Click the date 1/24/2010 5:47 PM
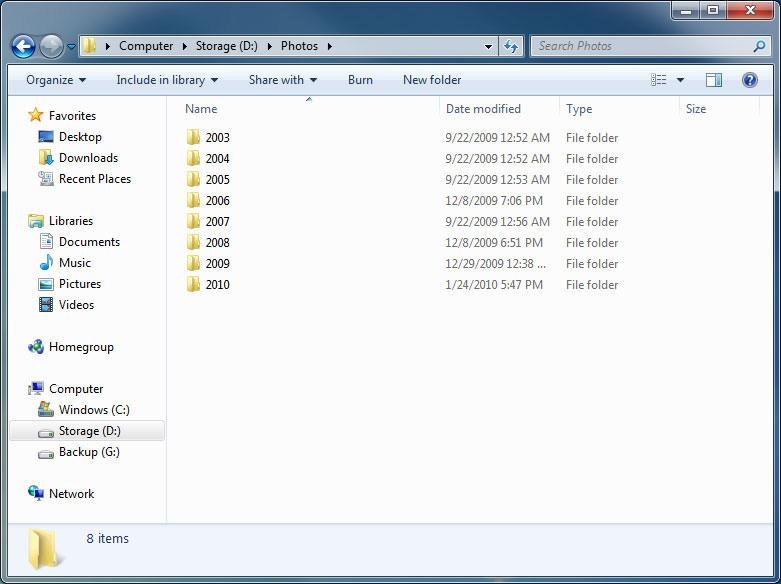 coord(494,285)
